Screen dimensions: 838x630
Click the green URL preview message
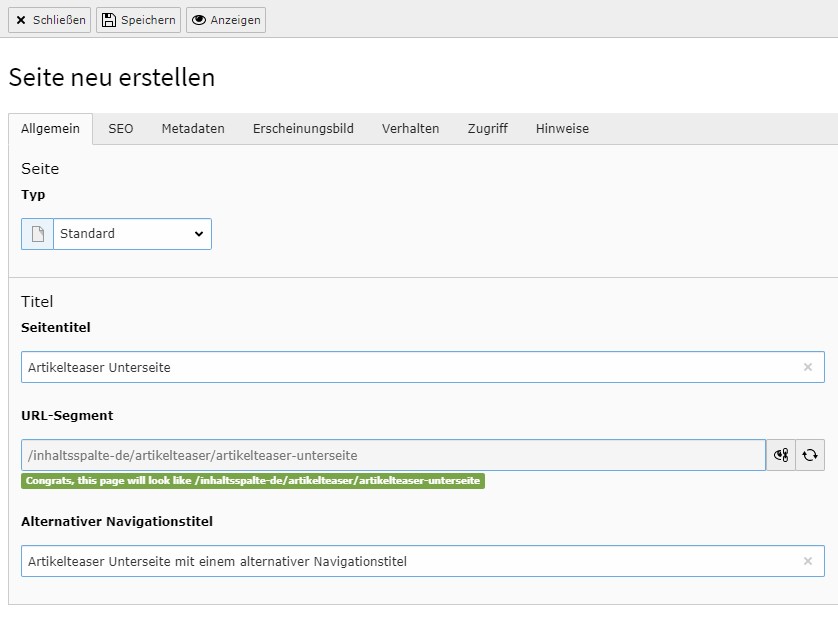252,481
